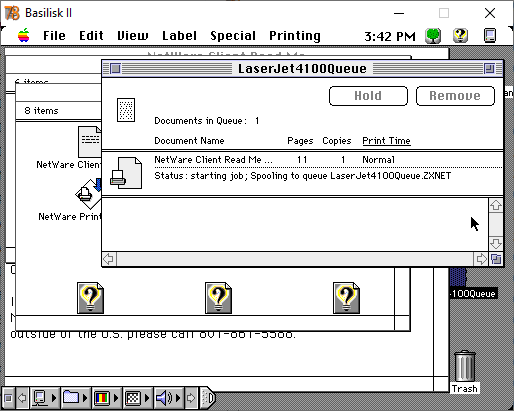
Task: Select the middle help lightbulb document icon
Action: [x=218, y=298]
